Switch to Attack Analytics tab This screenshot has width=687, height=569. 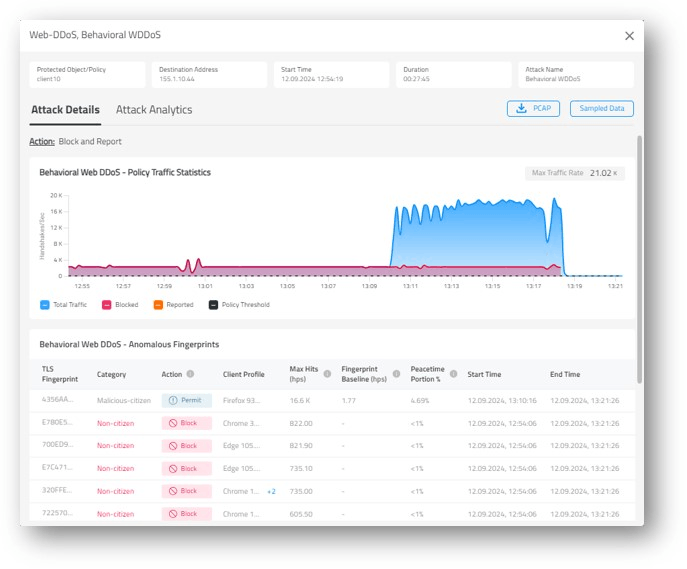pyautogui.click(x=154, y=110)
